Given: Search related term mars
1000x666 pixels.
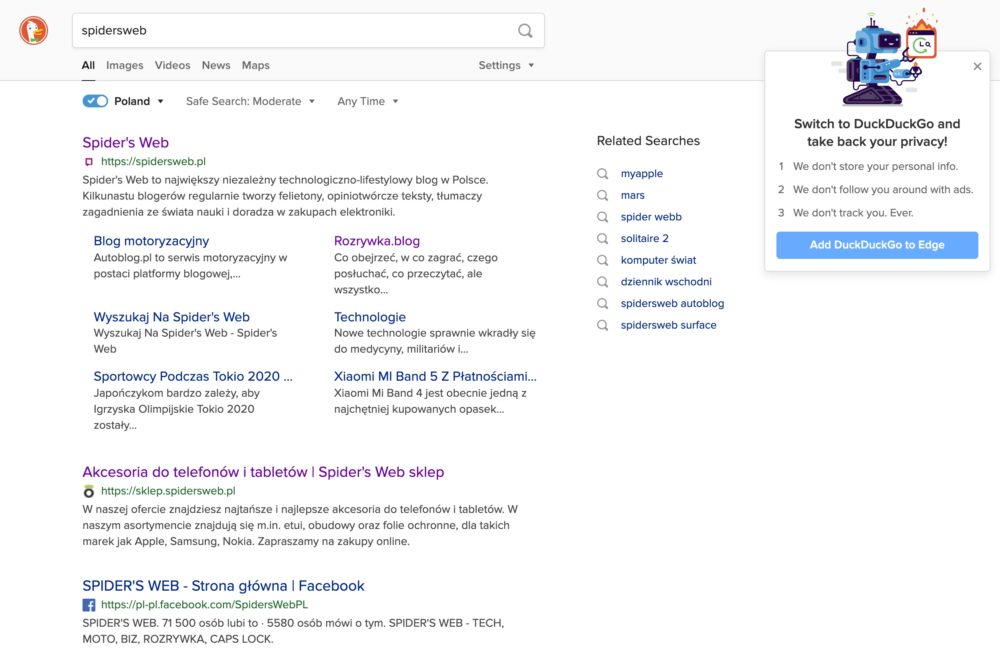Looking at the screenshot, I should tap(633, 195).
